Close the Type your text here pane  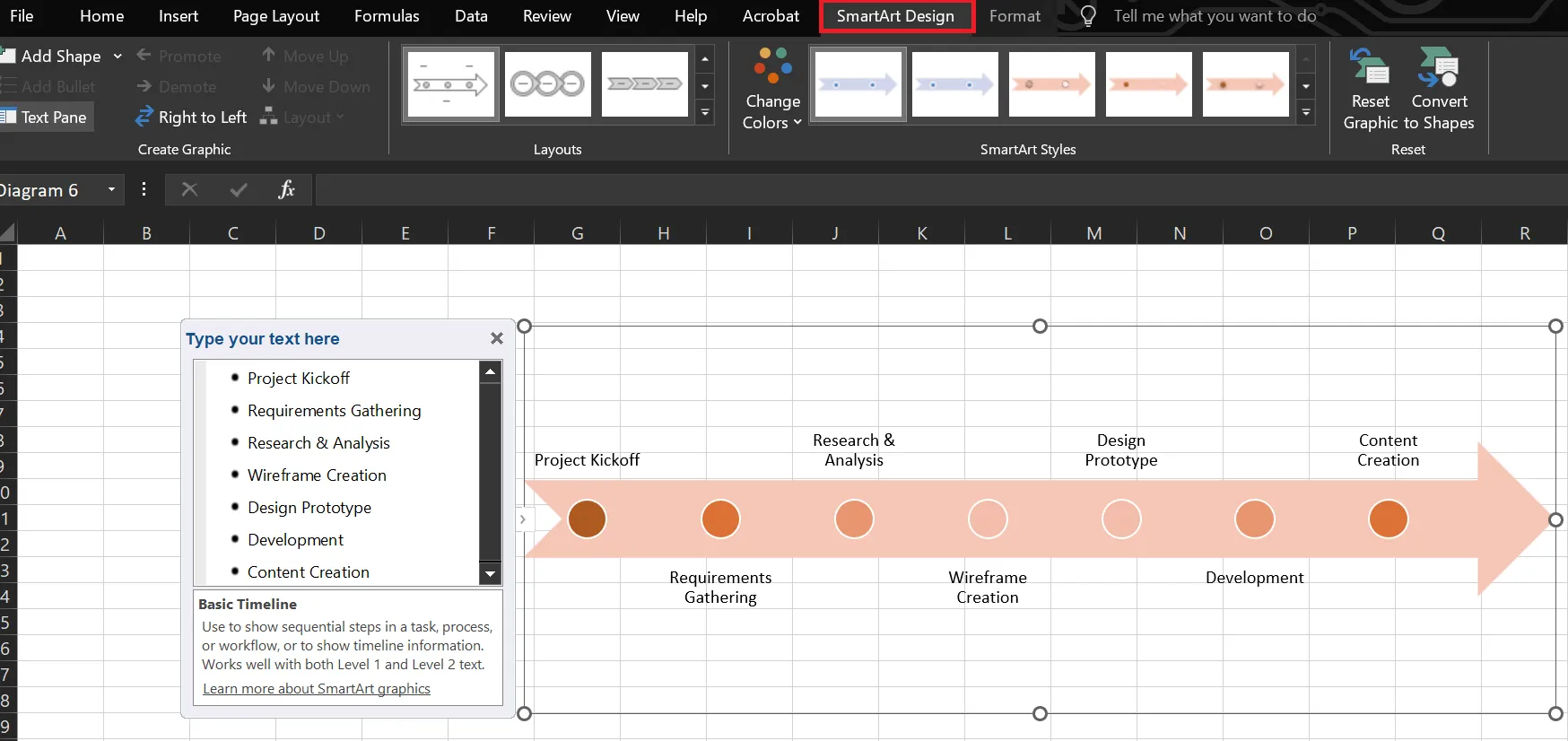[497, 338]
